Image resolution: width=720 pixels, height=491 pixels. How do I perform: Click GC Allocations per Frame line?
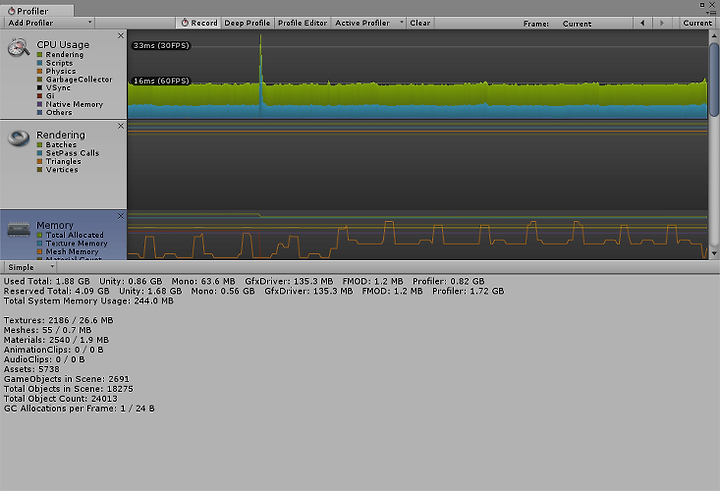click(79, 408)
